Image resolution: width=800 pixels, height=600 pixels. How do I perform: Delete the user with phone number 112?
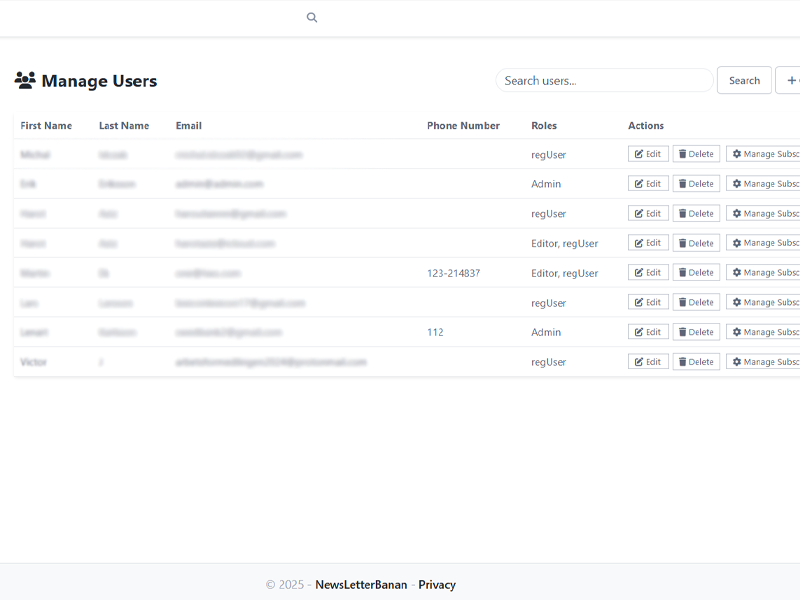[x=696, y=332]
